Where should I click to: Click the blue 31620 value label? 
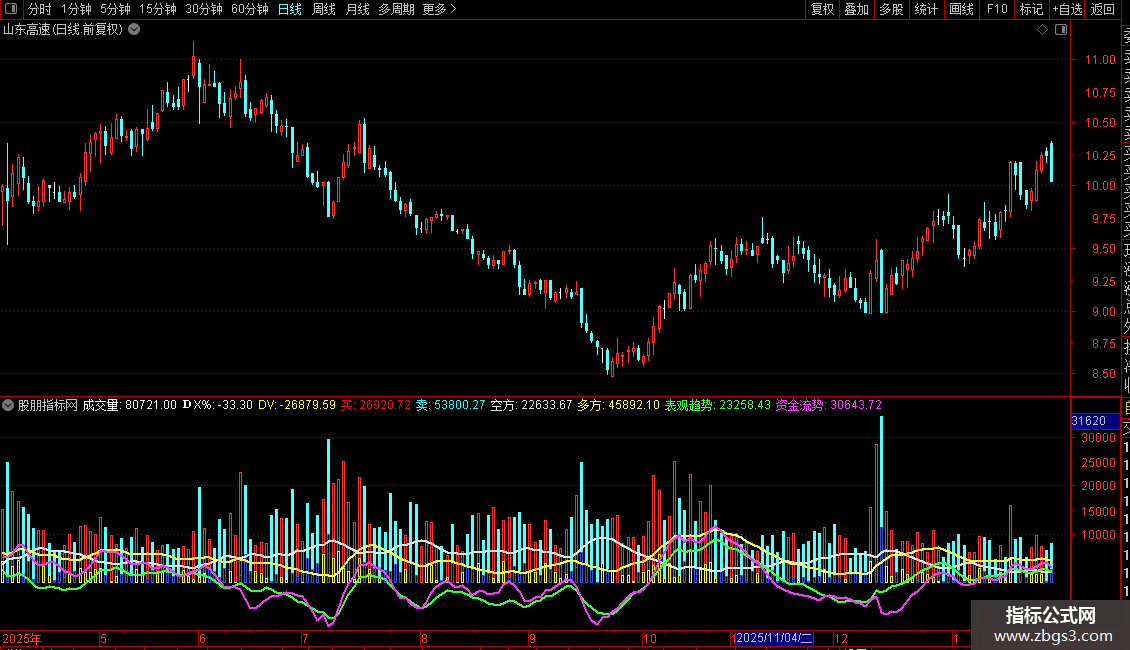click(x=1088, y=421)
